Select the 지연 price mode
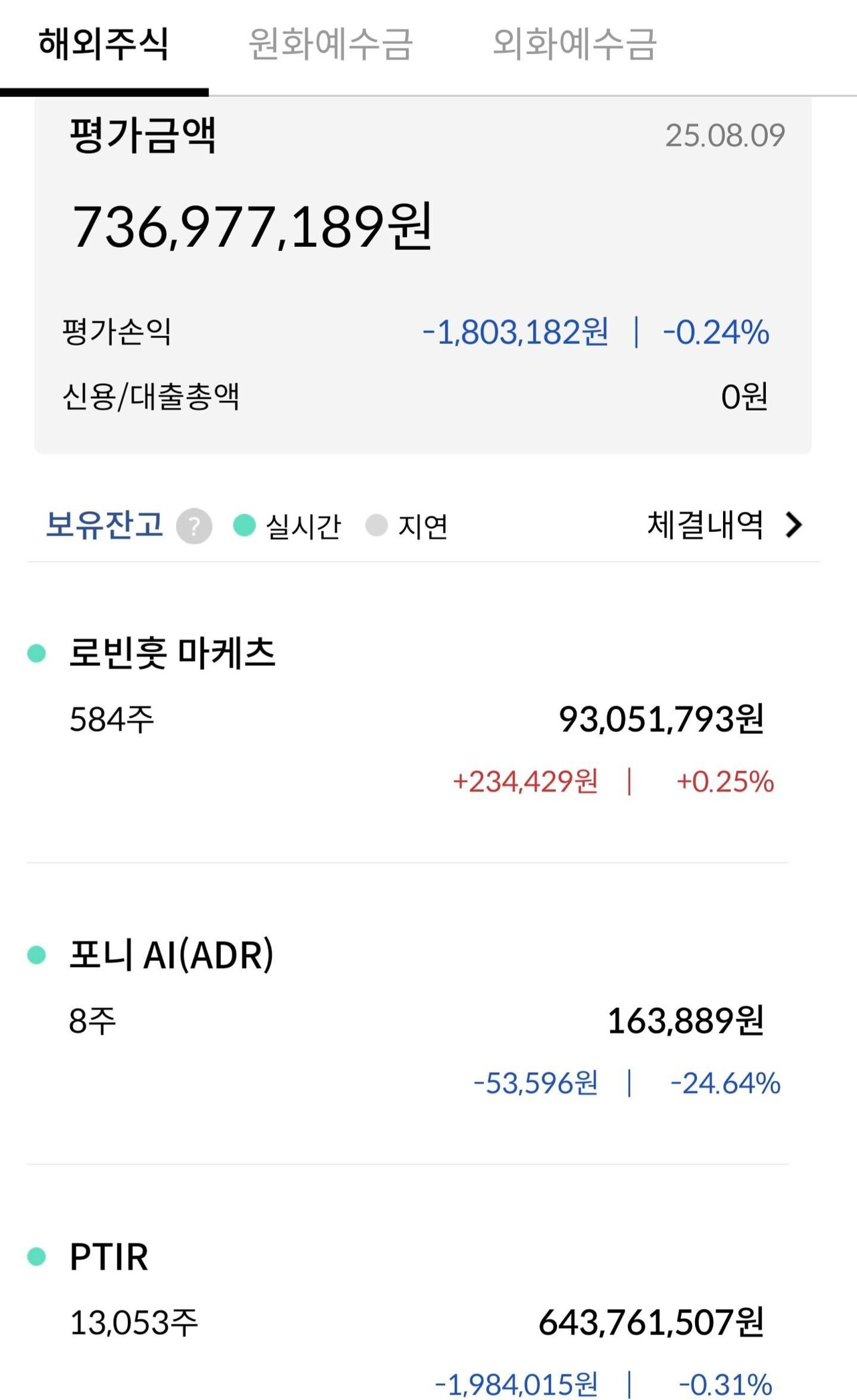 [422, 526]
